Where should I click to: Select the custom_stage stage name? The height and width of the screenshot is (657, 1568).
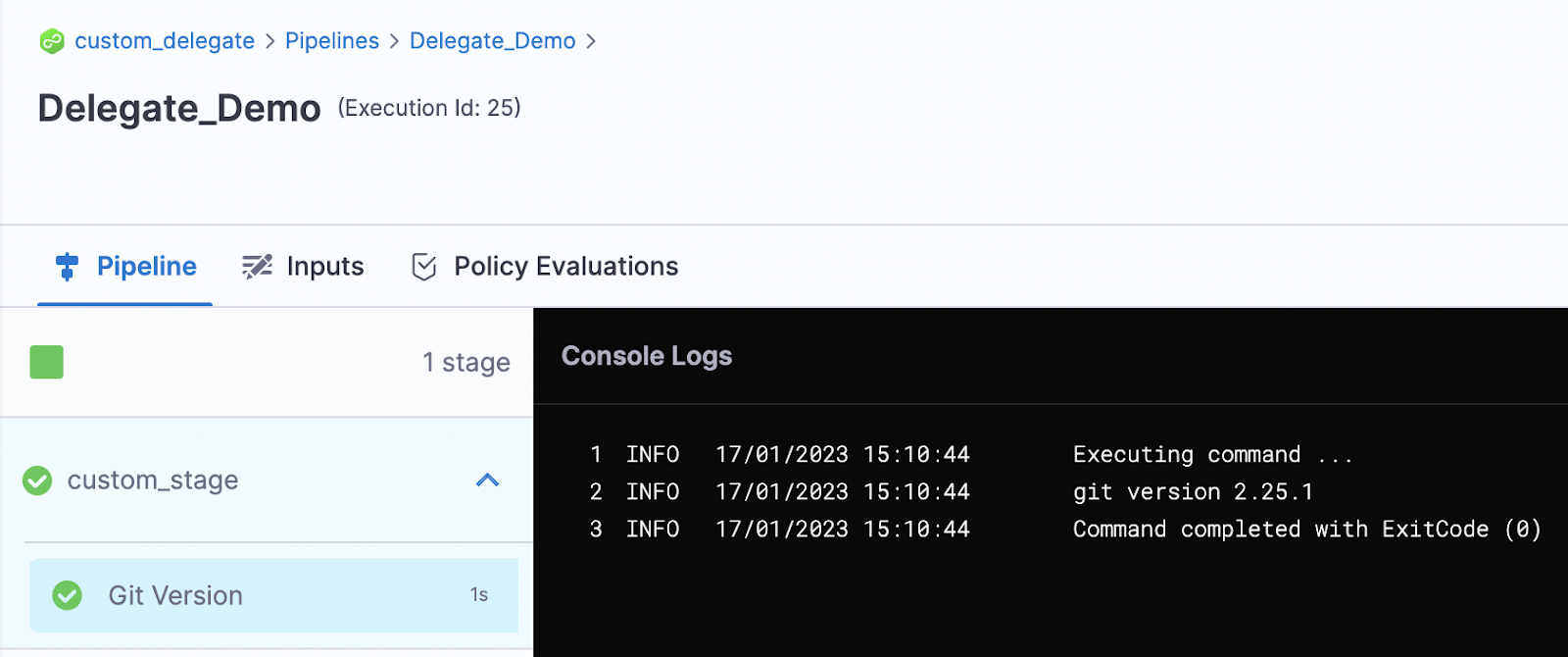[x=153, y=480]
